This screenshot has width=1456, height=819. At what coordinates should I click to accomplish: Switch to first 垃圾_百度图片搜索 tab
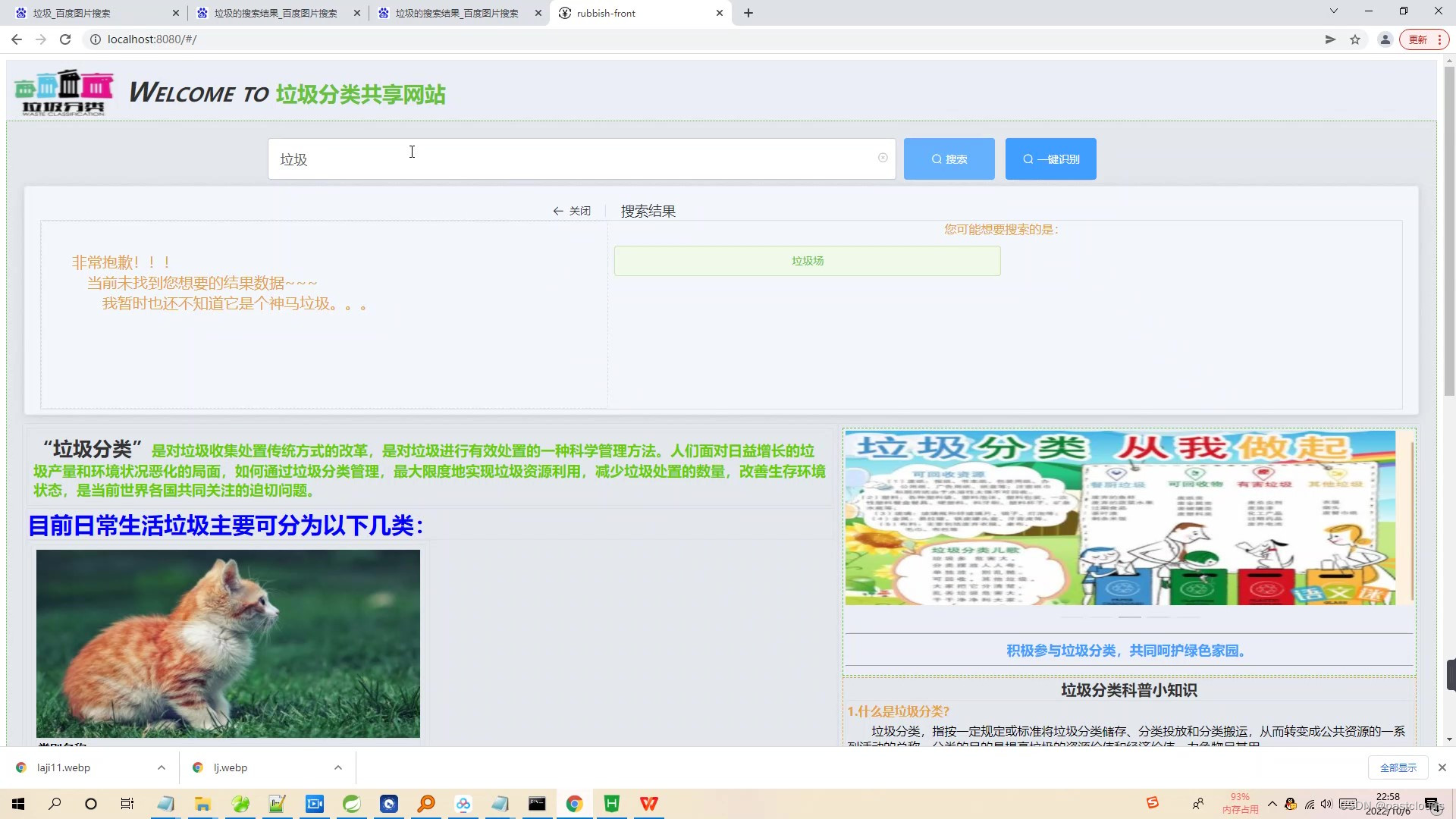pyautogui.click(x=91, y=13)
